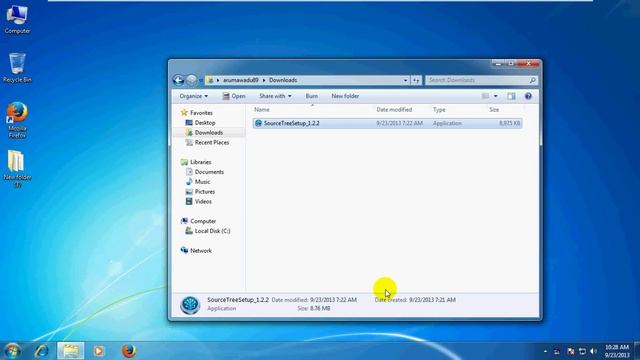Image resolution: width=640 pixels, height=360 pixels.
Task: Click the Open toolbar button
Action: (234, 96)
